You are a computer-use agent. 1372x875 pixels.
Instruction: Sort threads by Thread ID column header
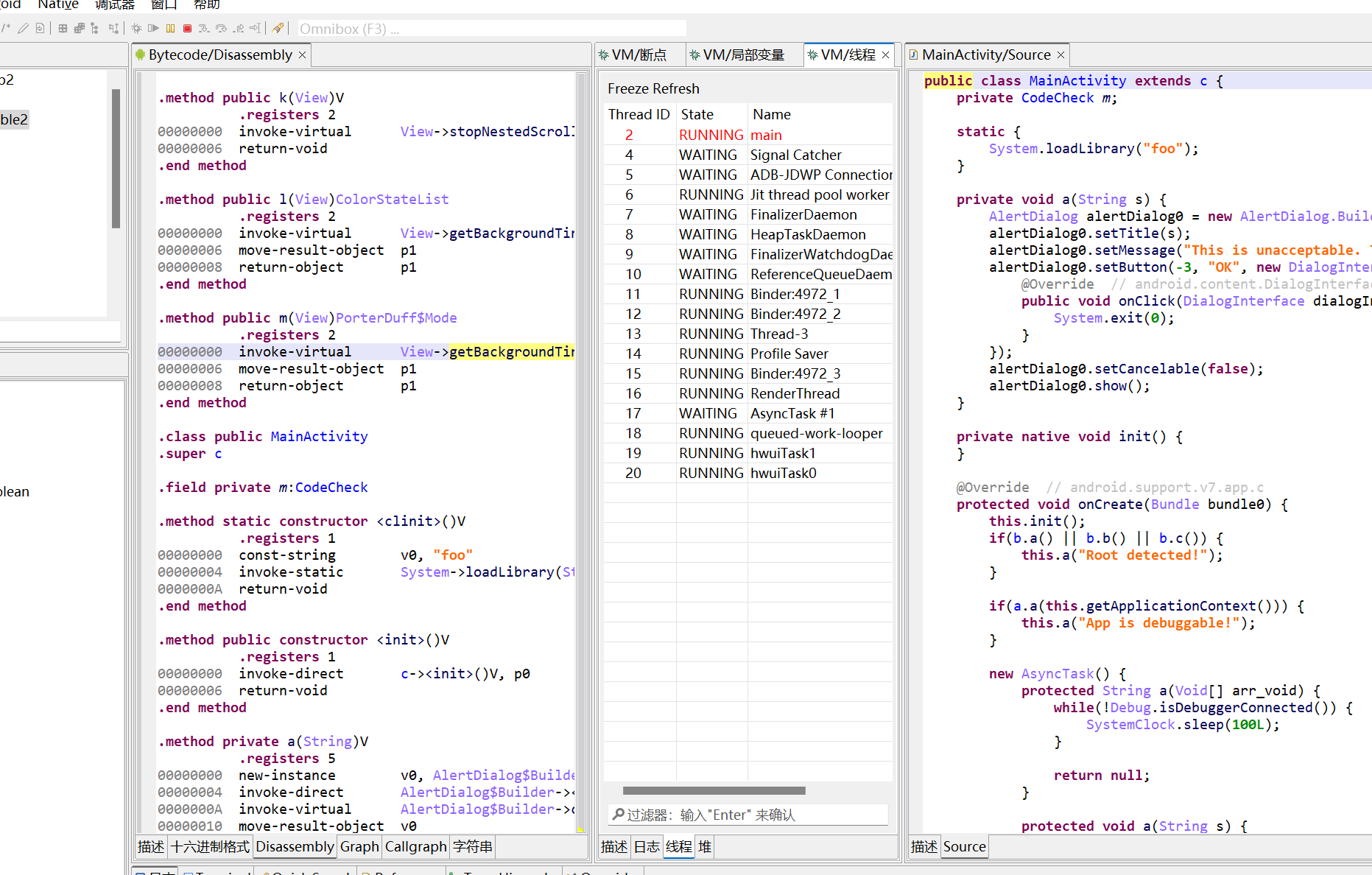tap(638, 115)
